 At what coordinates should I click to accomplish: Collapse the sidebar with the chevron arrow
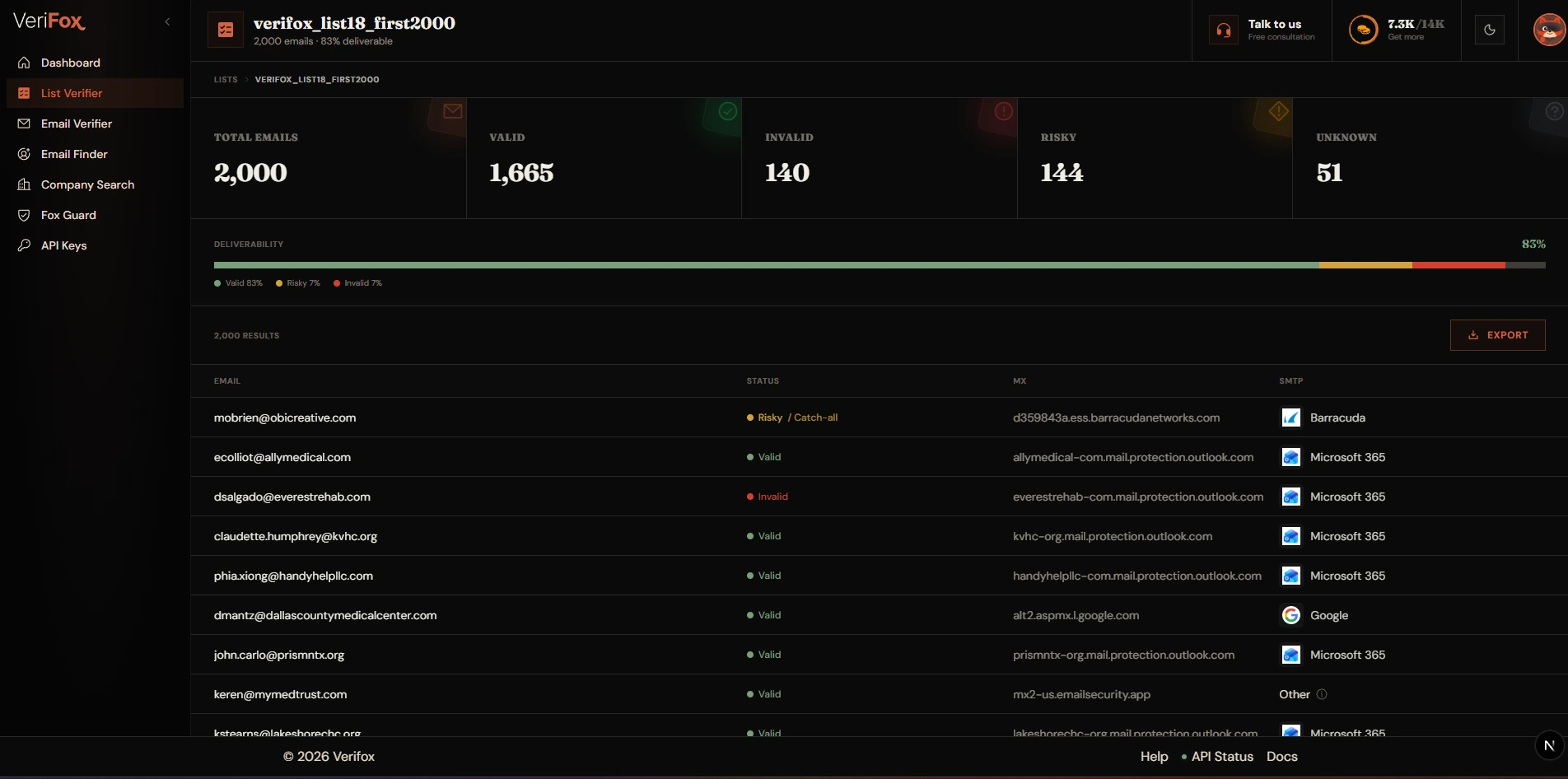(x=167, y=22)
